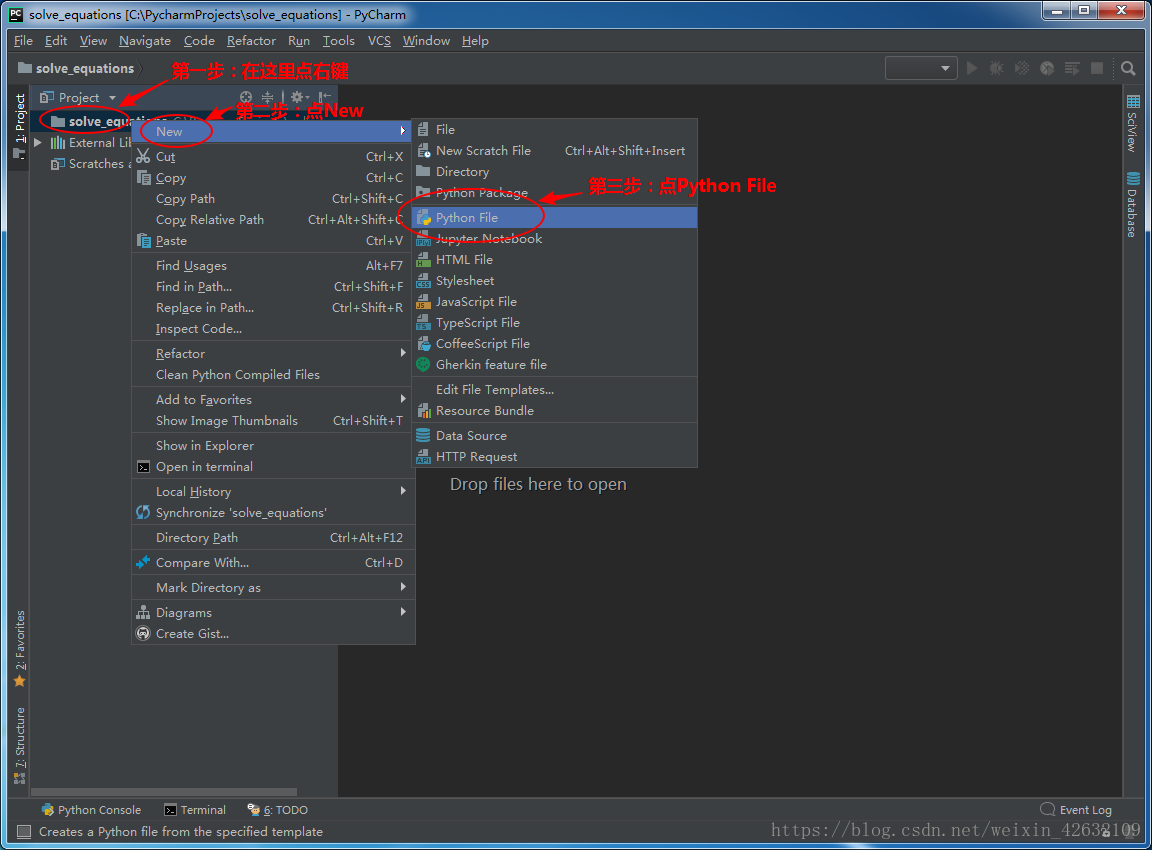The width and height of the screenshot is (1152, 850).
Task: Toggle the 1: Project side tab
Action: [x=20, y=126]
